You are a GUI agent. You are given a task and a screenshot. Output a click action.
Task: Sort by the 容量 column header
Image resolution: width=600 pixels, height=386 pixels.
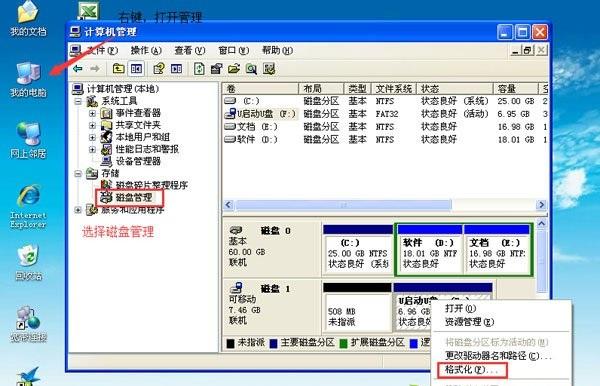click(515, 89)
